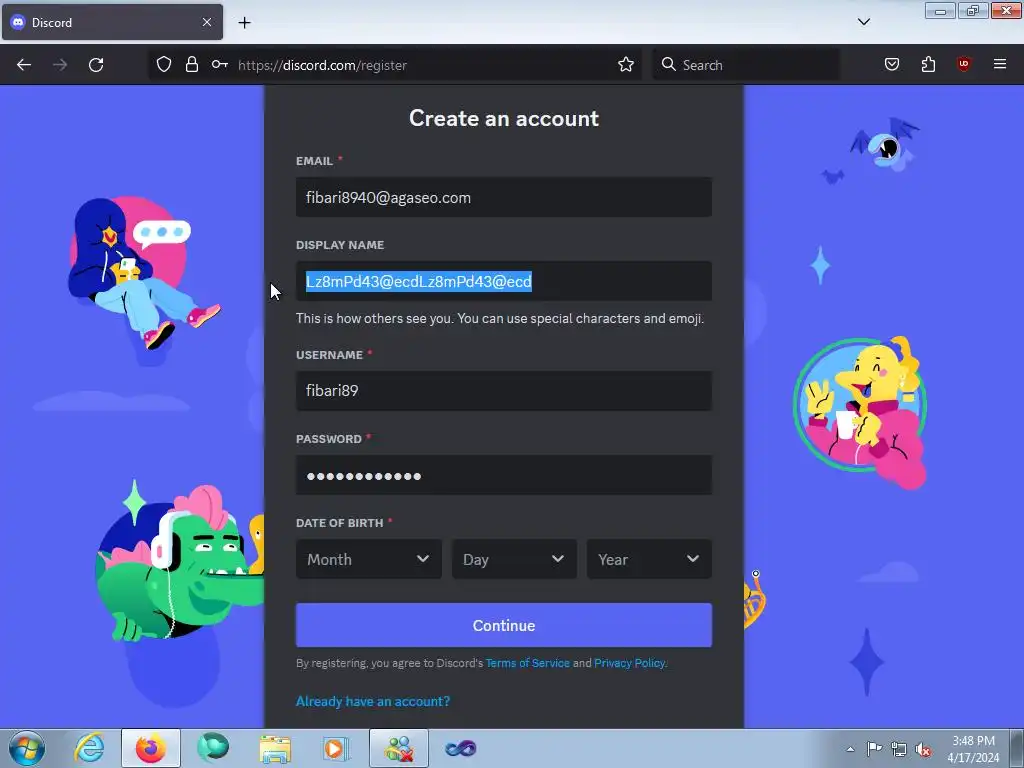Reload the Discord register page

(x=96, y=65)
